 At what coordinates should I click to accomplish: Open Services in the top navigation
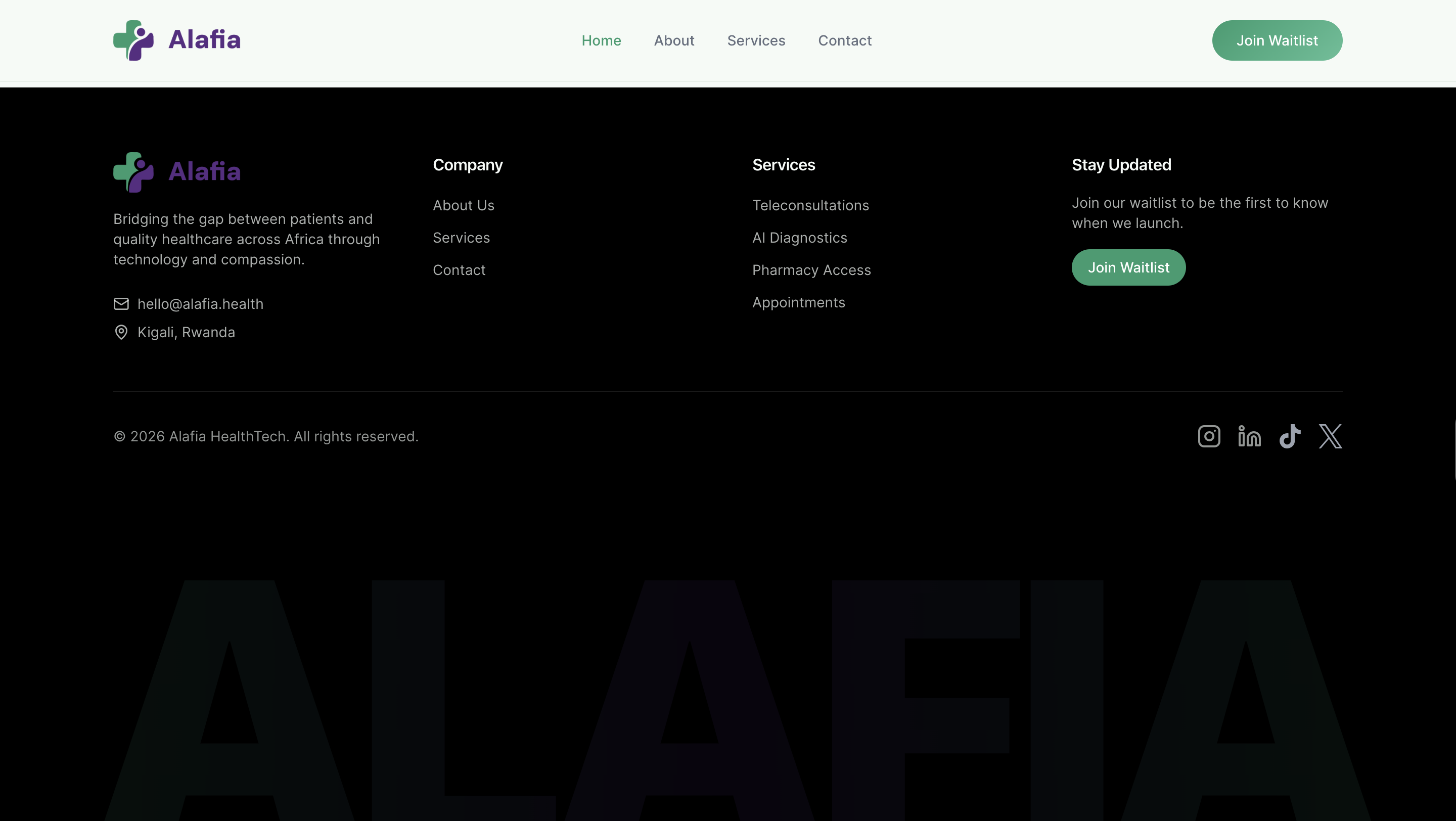756,40
